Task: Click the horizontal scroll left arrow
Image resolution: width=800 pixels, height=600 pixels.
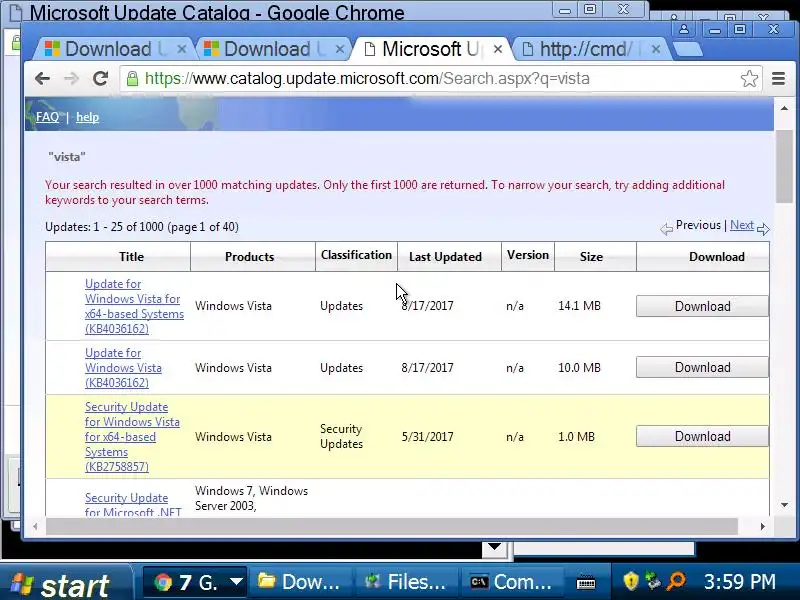Action: point(35,526)
